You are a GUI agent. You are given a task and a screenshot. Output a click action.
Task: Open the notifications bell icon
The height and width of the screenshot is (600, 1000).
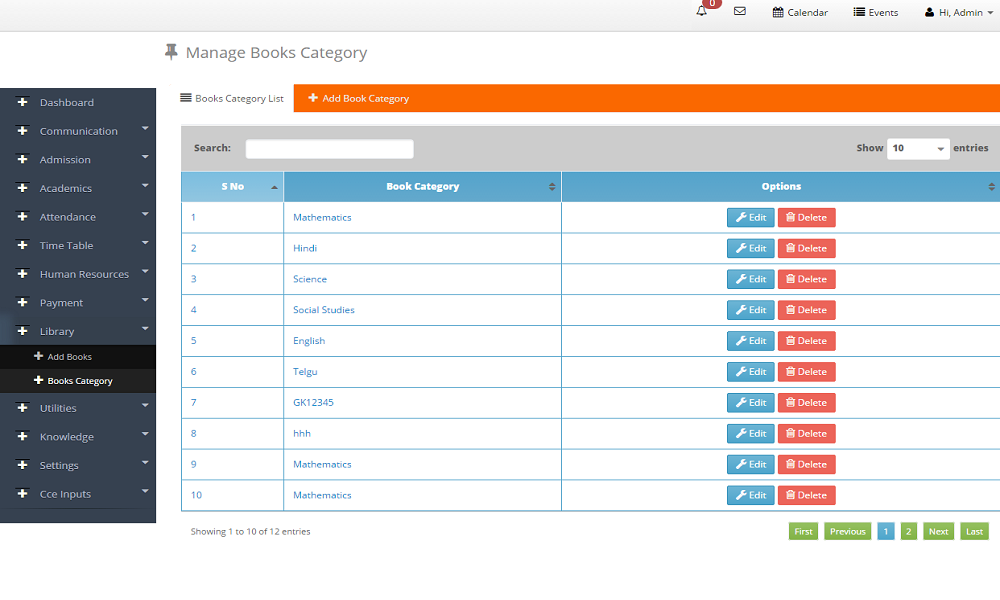(702, 12)
